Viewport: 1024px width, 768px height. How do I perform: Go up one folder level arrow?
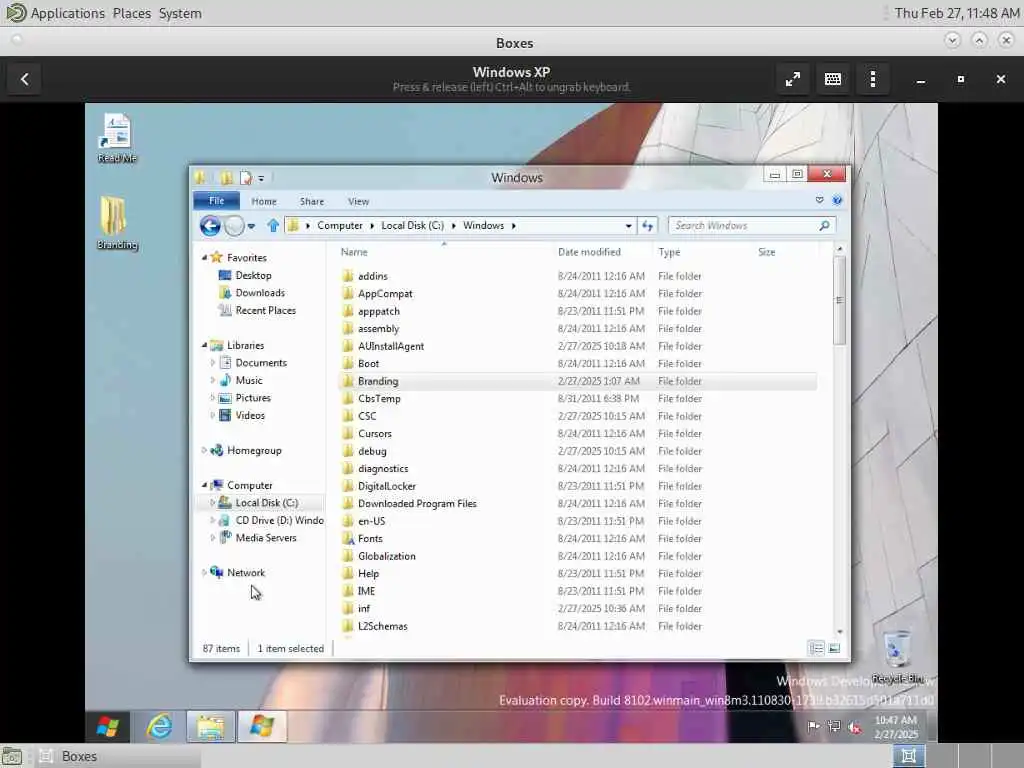tap(273, 225)
